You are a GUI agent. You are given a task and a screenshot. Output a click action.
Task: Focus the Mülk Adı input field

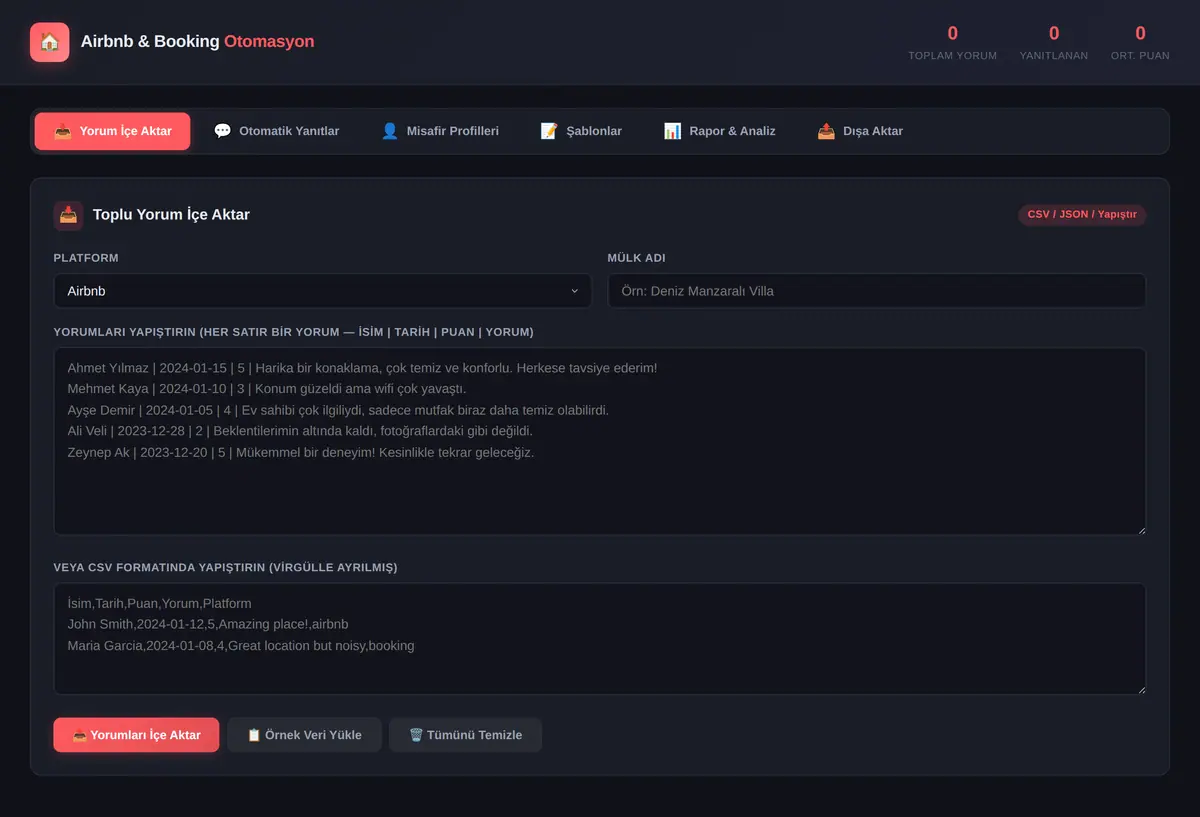[877, 291]
